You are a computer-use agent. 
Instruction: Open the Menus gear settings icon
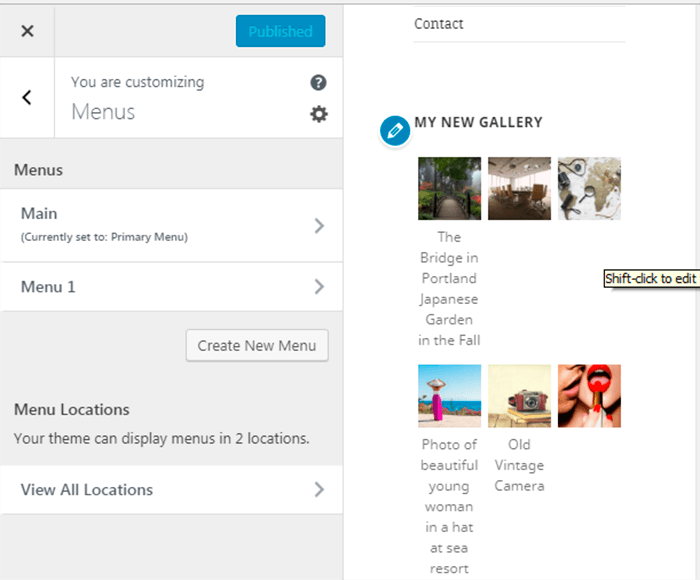(319, 114)
